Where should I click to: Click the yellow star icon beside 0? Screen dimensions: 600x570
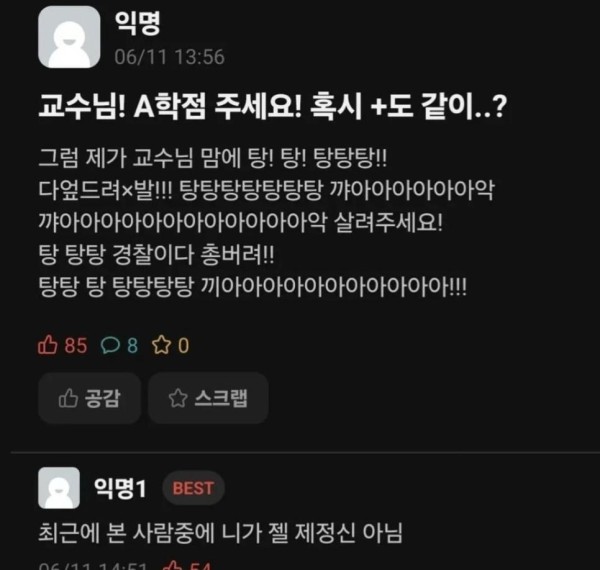[x=161, y=345]
